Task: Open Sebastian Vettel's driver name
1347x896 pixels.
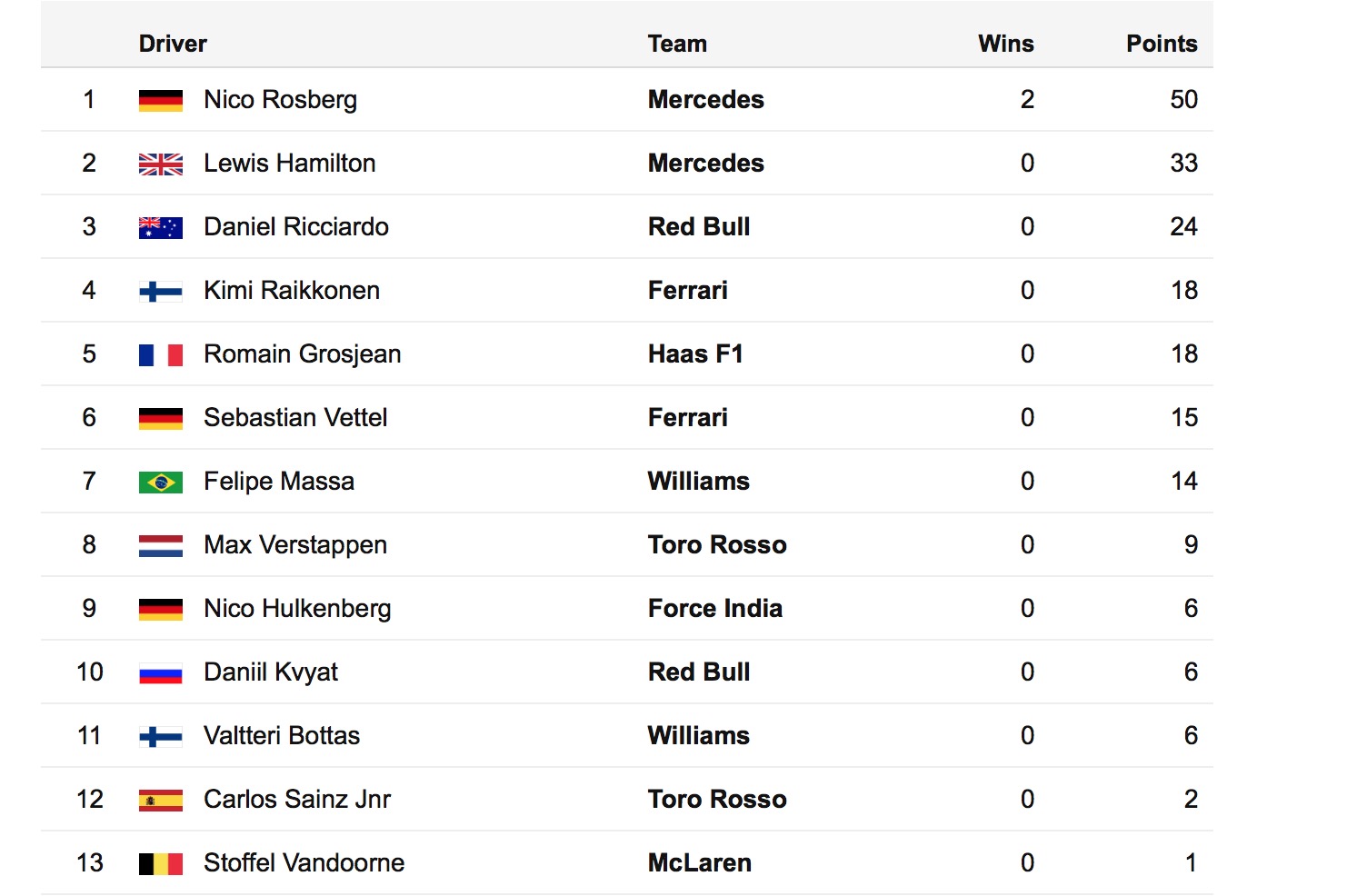Action: tap(295, 417)
